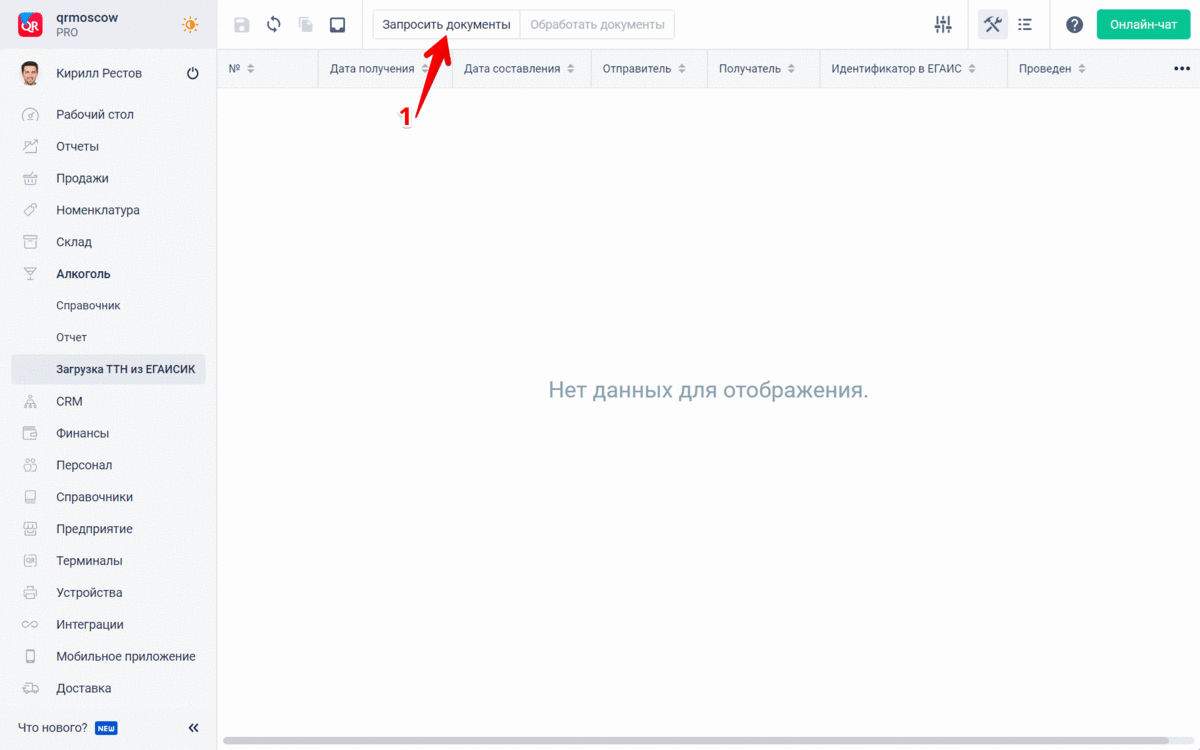The image size is (1200, 750).
Task: Click the Финансы wallet icon
Action: [x=30, y=433]
